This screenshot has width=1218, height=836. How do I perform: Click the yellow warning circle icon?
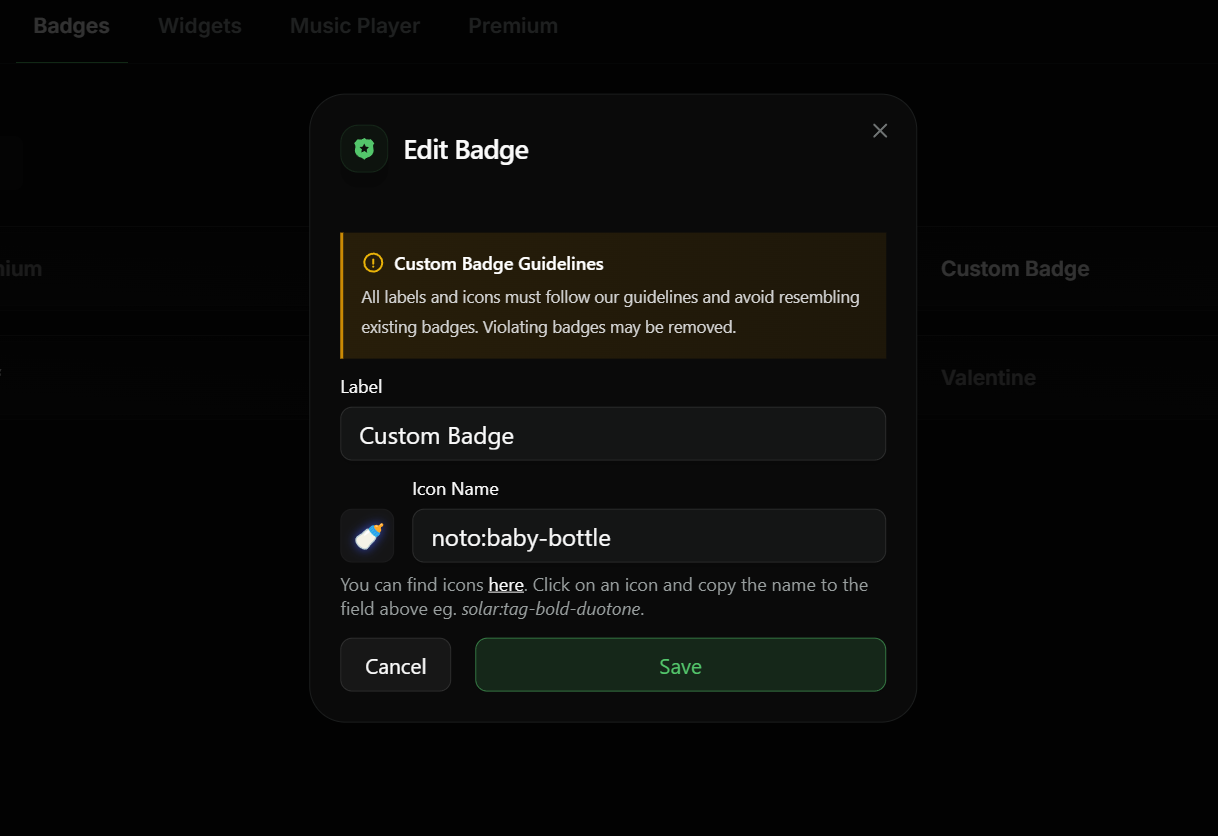pyautogui.click(x=373, y=264)
